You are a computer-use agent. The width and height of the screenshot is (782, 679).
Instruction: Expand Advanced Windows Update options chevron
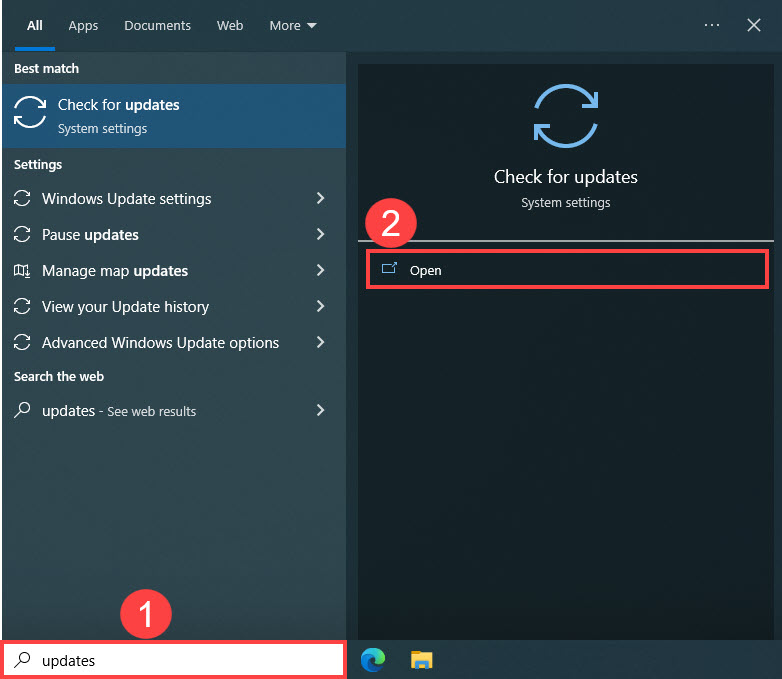pyautogui.click(x=321, y=342)
